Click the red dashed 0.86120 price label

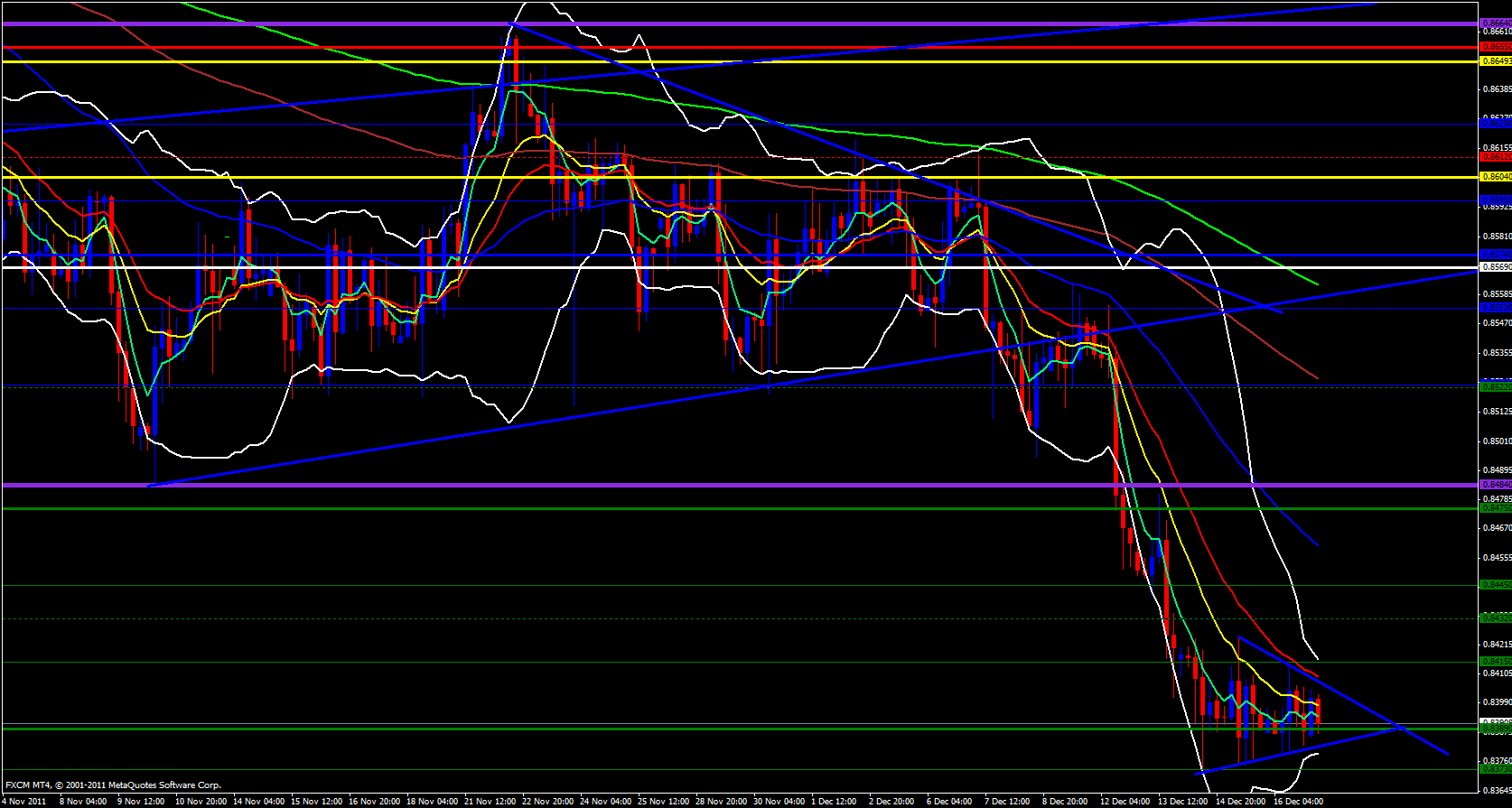pyautogui.click(x=1495, y=157)
